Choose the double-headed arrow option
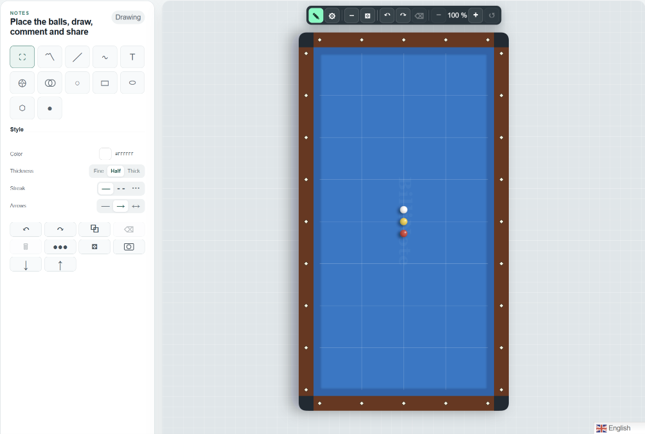The image size is (645, 434). pyautogui.click(x=136, y=206)
